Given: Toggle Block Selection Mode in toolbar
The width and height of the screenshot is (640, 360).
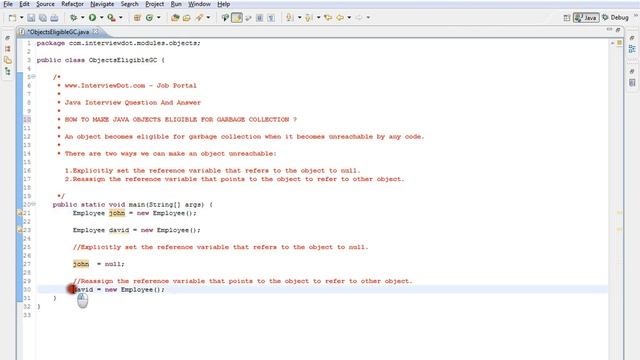Looking at the screenshot, I should (x=260, y=18).
